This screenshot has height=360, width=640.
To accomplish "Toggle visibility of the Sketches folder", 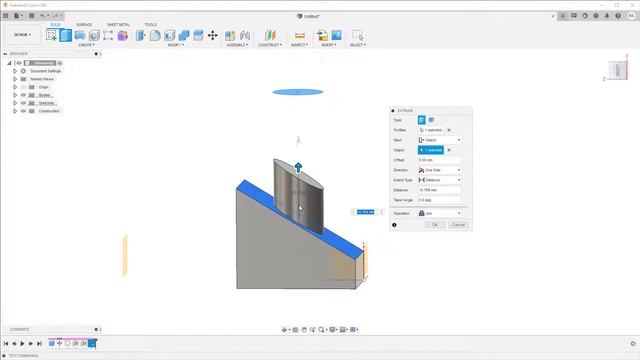I will click(x=23, y=103).
